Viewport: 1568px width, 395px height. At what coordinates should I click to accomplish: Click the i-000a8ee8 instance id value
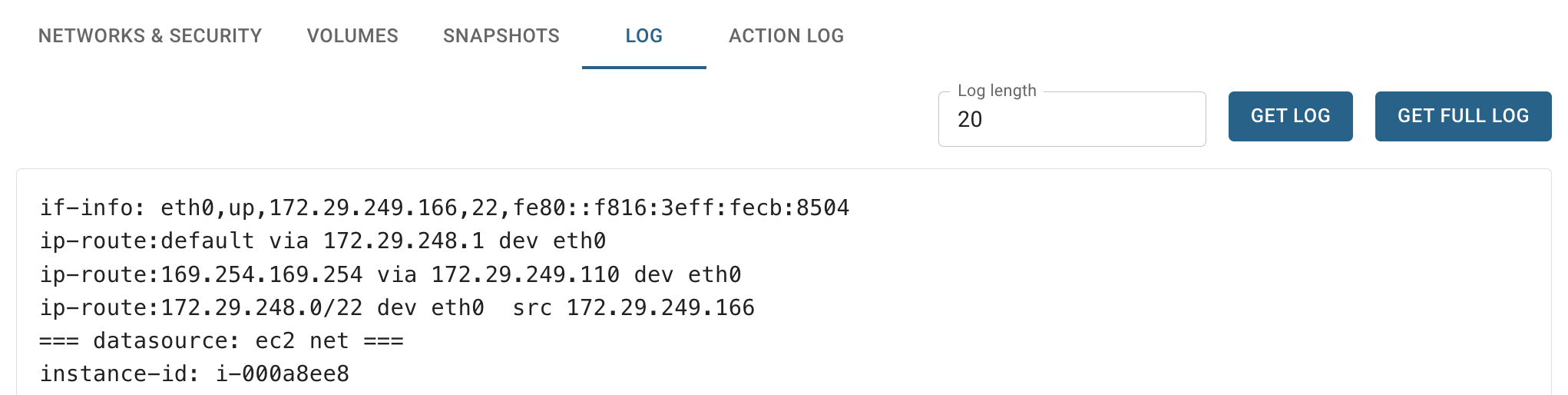[x=283, y=373]
